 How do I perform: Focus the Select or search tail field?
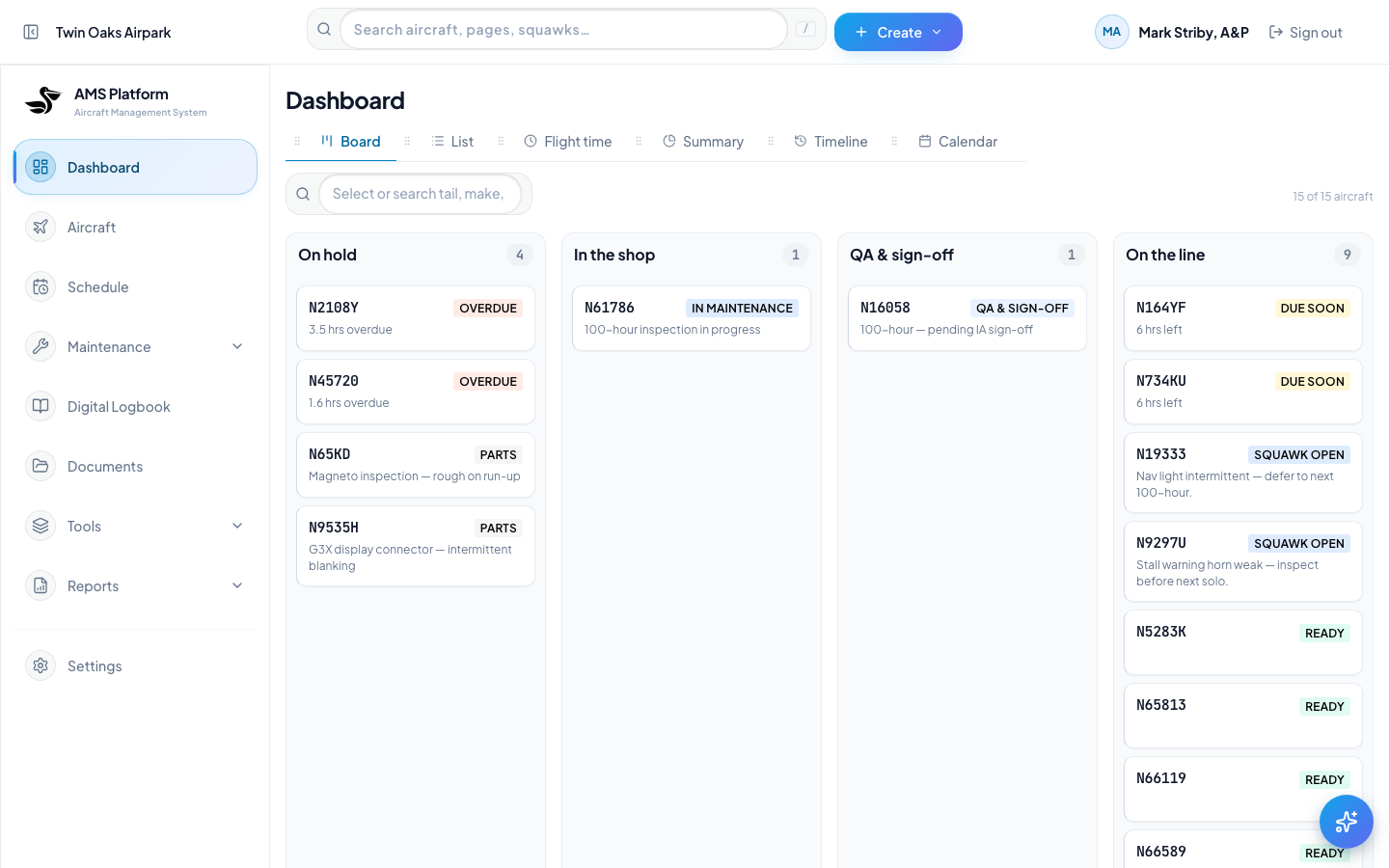click(420, 194)
